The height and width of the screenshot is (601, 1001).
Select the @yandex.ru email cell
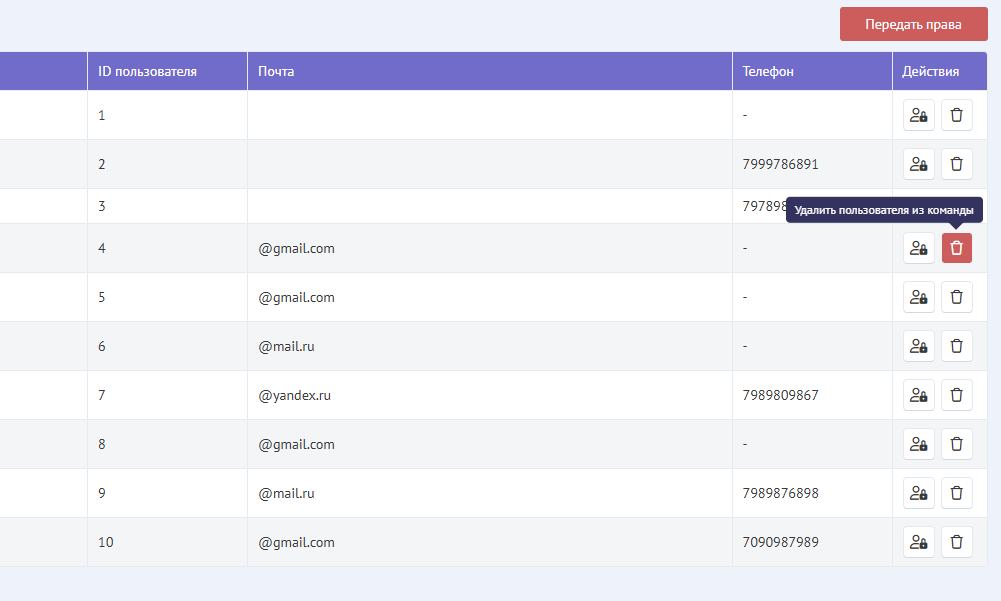(x=295, y=395)
